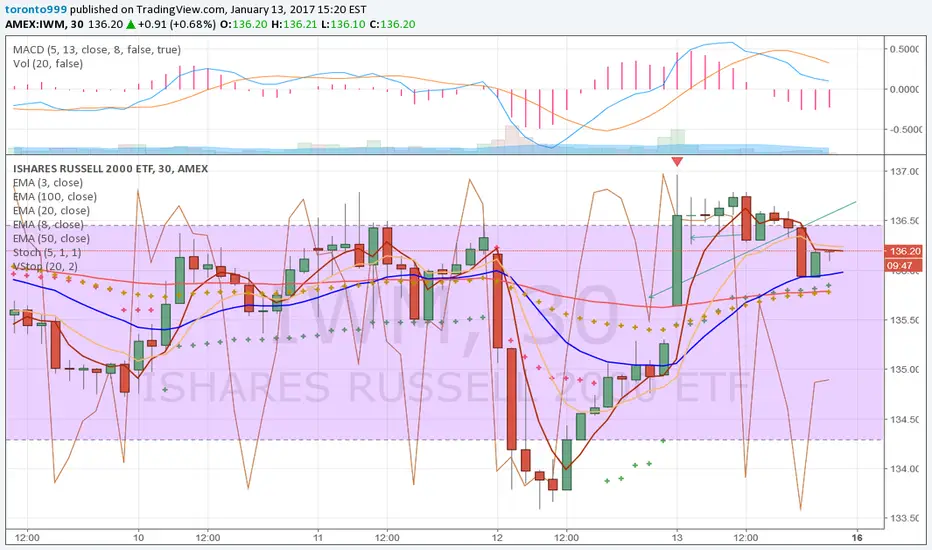932x550 pixels.
Task: Click the 135.00 price axis label
Action: click(x=904, y=369)
